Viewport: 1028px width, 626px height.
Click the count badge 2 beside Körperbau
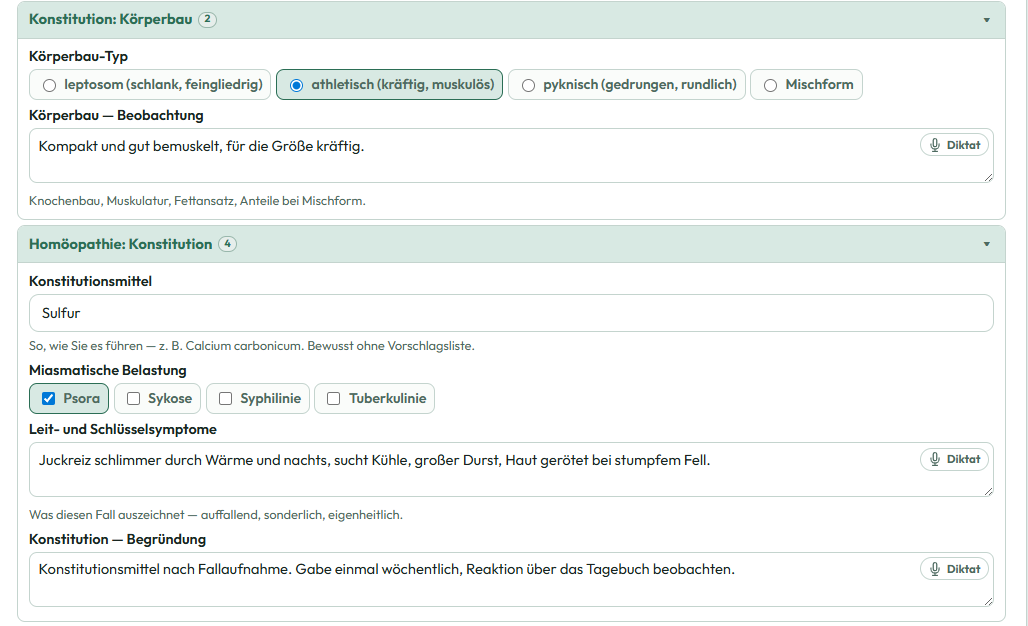coord(207,19)
